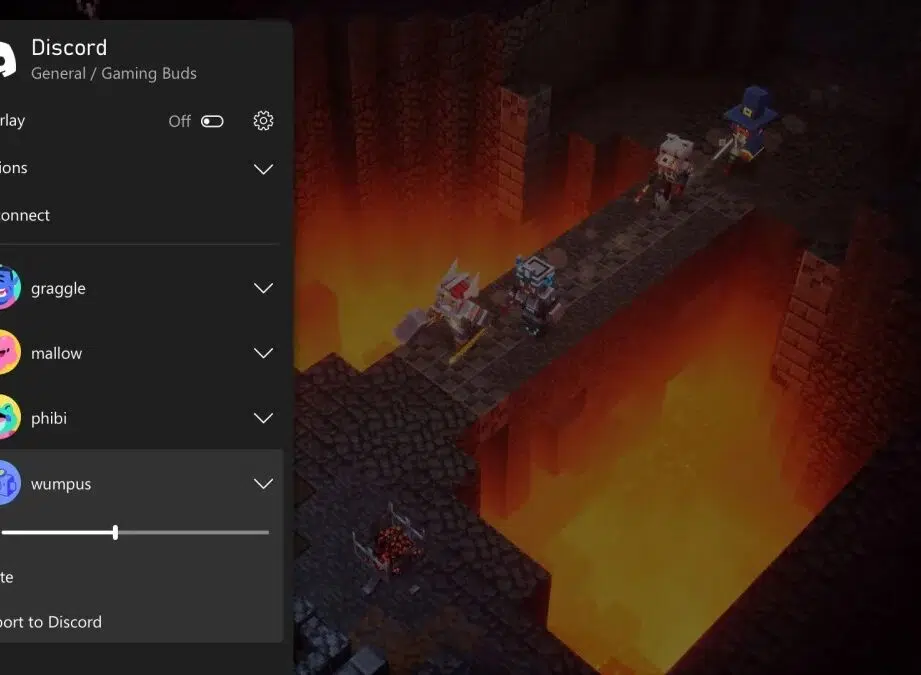This screenshot has height=675, width=921.
Task: Expand graggle's options chevron
Action: point(263,288)
